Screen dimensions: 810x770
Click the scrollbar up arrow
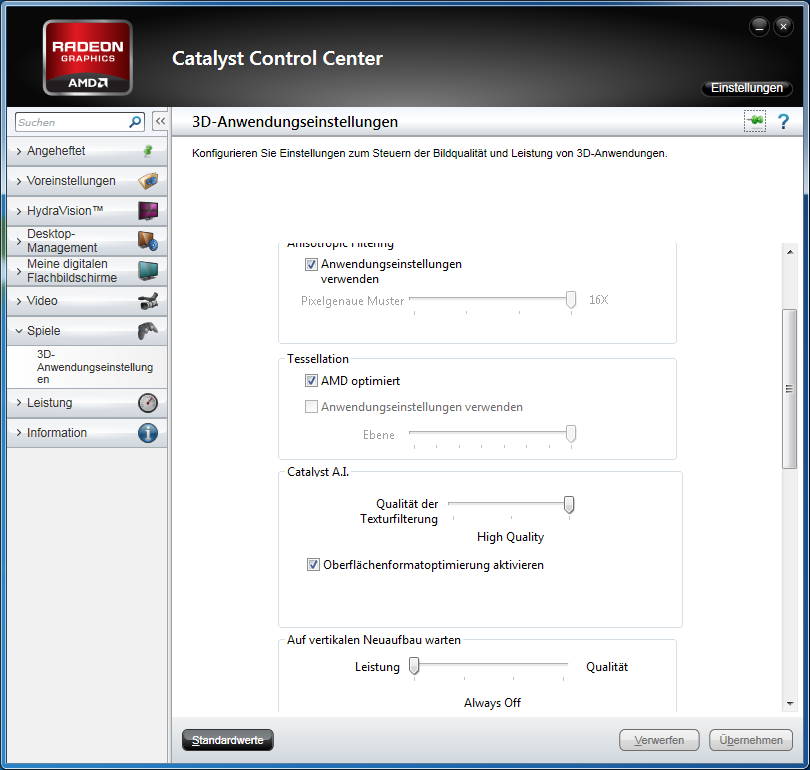tap(790, 252)
